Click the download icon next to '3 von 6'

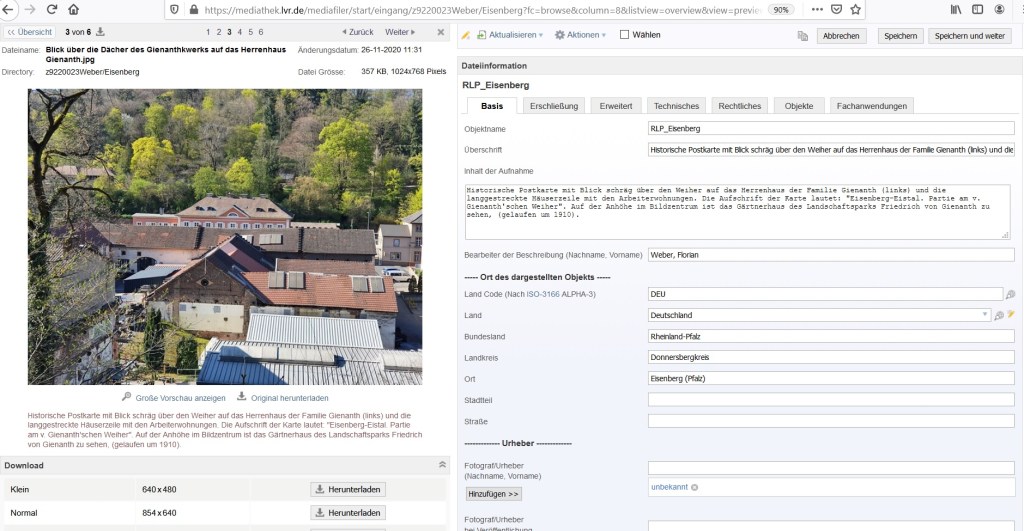[x=100, y=32]
